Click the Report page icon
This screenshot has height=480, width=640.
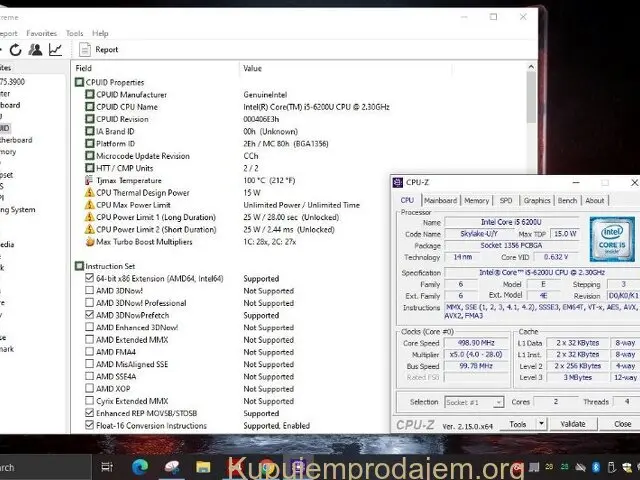83,49
